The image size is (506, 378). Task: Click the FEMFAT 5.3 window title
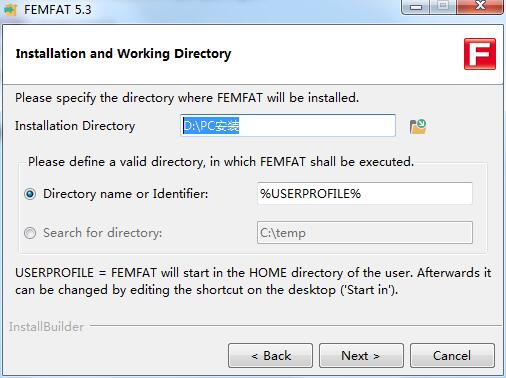click(x=57, y=9)
